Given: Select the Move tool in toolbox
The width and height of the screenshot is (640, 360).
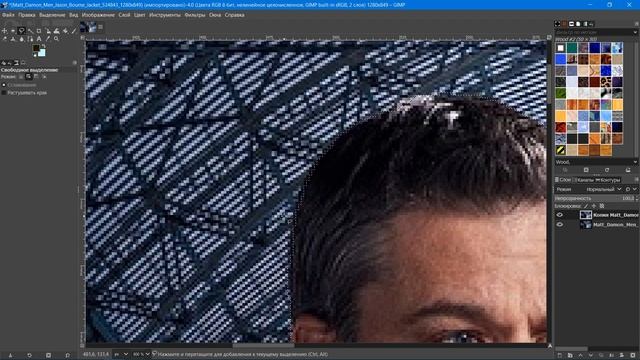Looking at the screenshot, I should pos(4,31).
